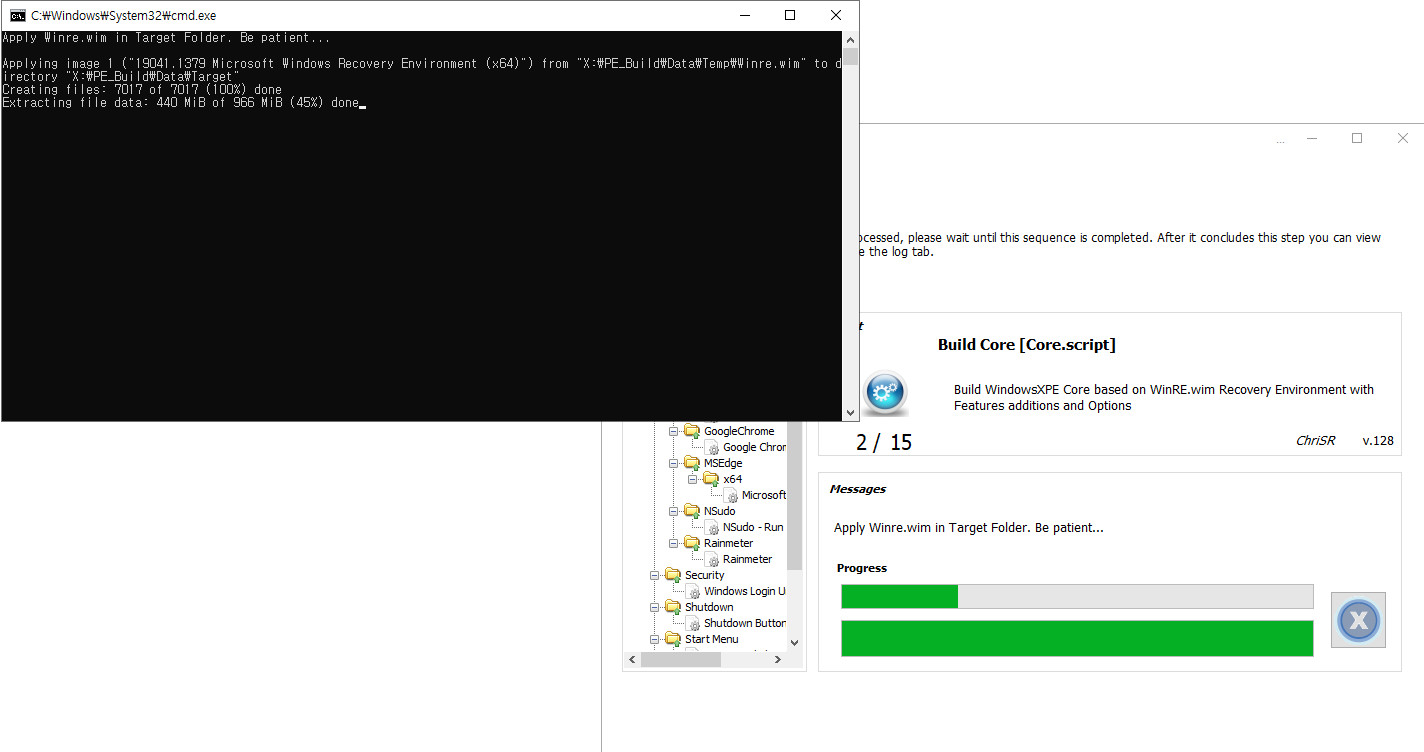Screen dimensions: 1424x752
Task: Maximize the cmd.exe window
Action: pos(790,15)
